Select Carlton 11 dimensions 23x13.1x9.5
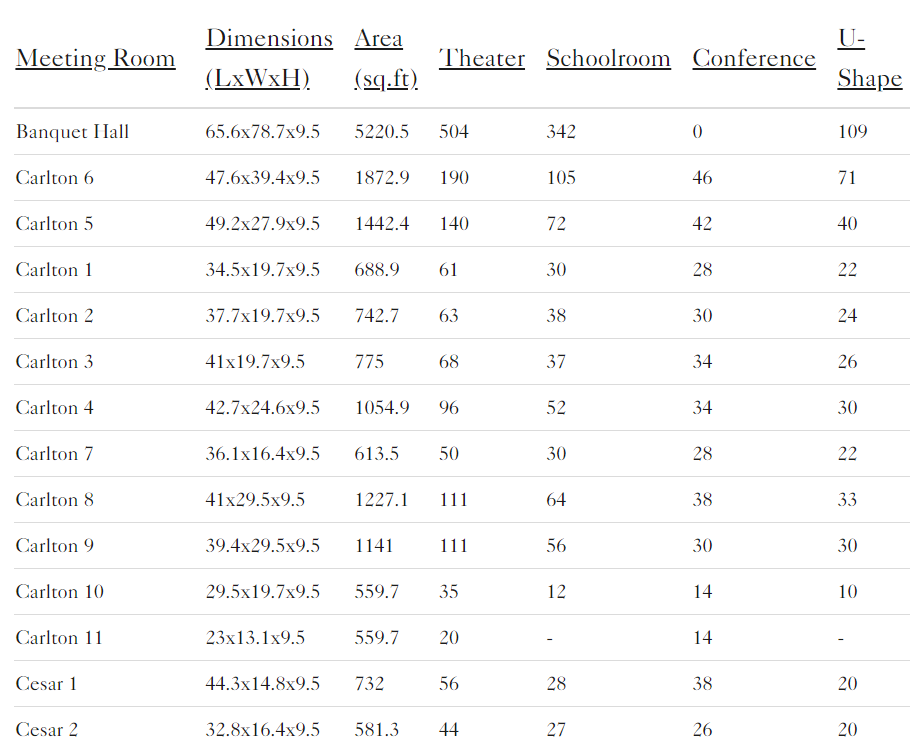This screenshot has width=910, height=742. [255, 638]
